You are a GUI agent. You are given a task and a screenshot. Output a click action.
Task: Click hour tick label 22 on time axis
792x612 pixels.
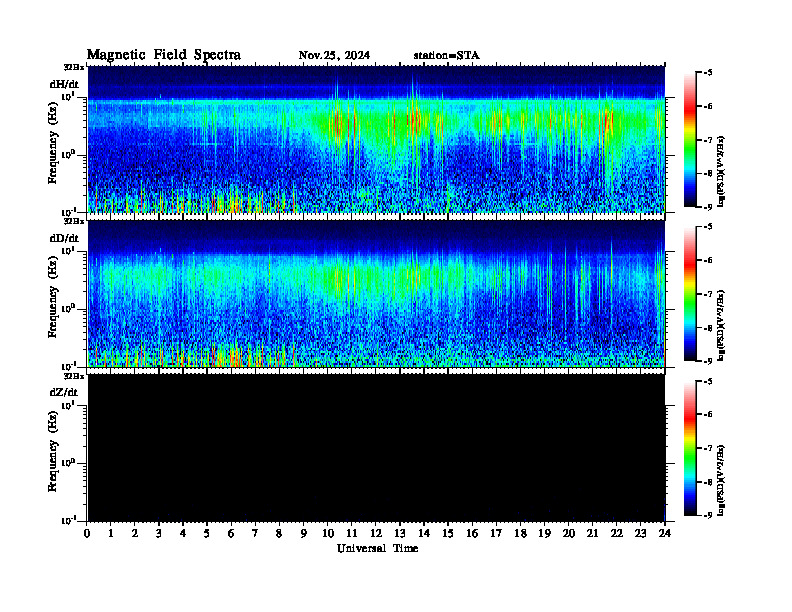tap(617, 534)
